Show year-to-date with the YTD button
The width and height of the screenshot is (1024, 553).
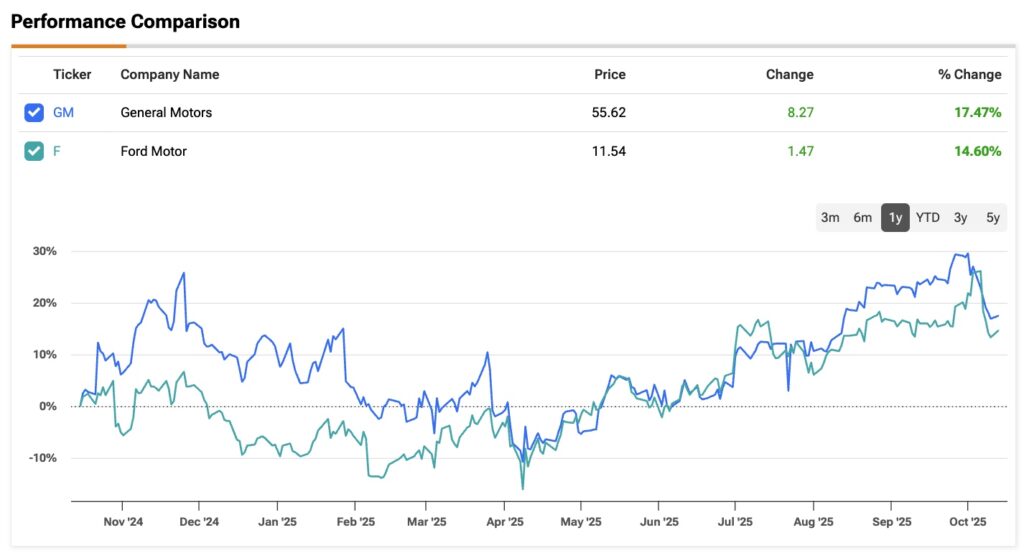click(928, 217)
